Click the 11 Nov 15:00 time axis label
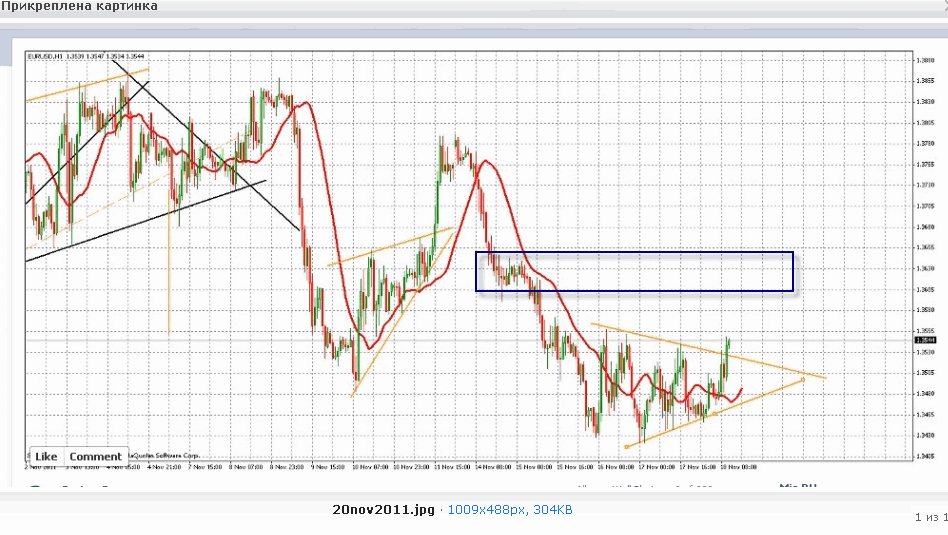The image size is (948, 535). click(452, 467)
